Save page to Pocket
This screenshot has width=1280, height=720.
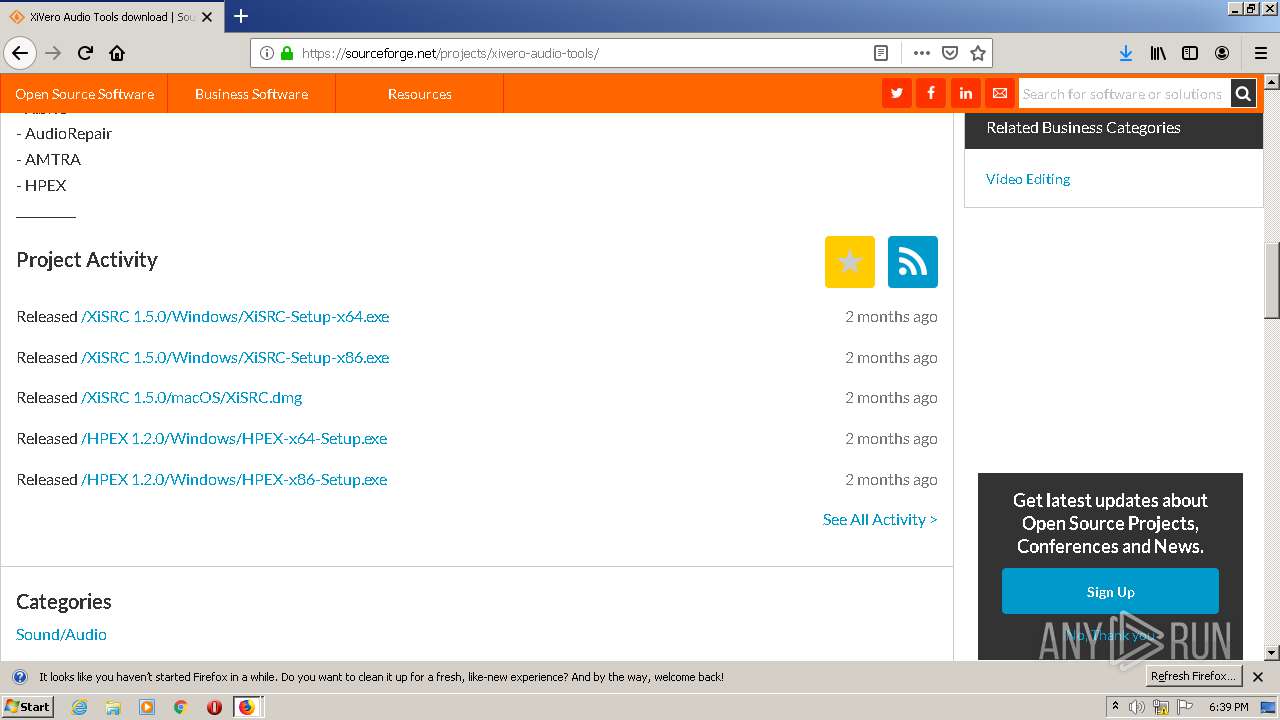pyautogui.click(x=950, y=53)
